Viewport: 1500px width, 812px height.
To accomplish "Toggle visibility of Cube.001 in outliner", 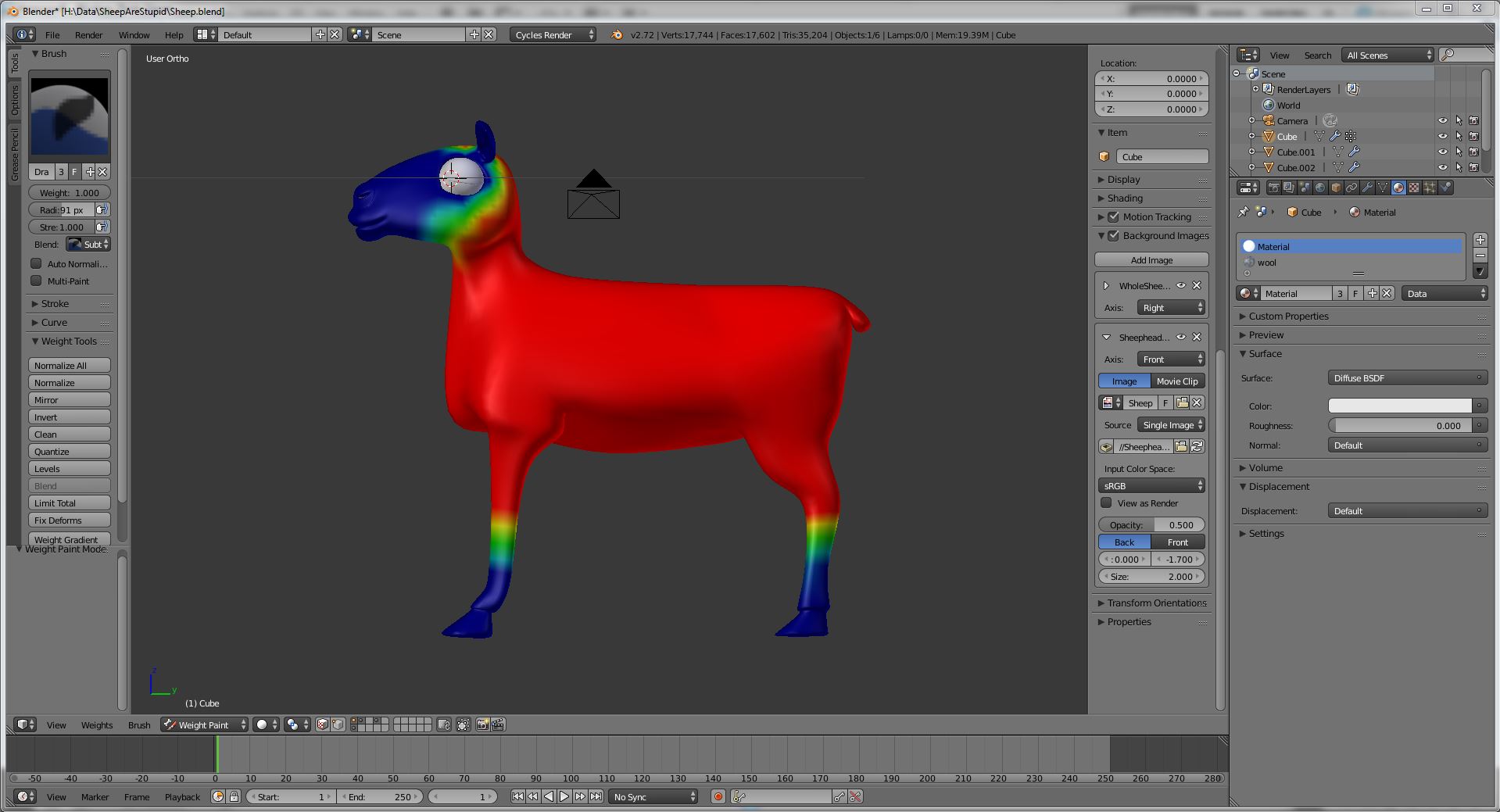I will click(1443, 152).
